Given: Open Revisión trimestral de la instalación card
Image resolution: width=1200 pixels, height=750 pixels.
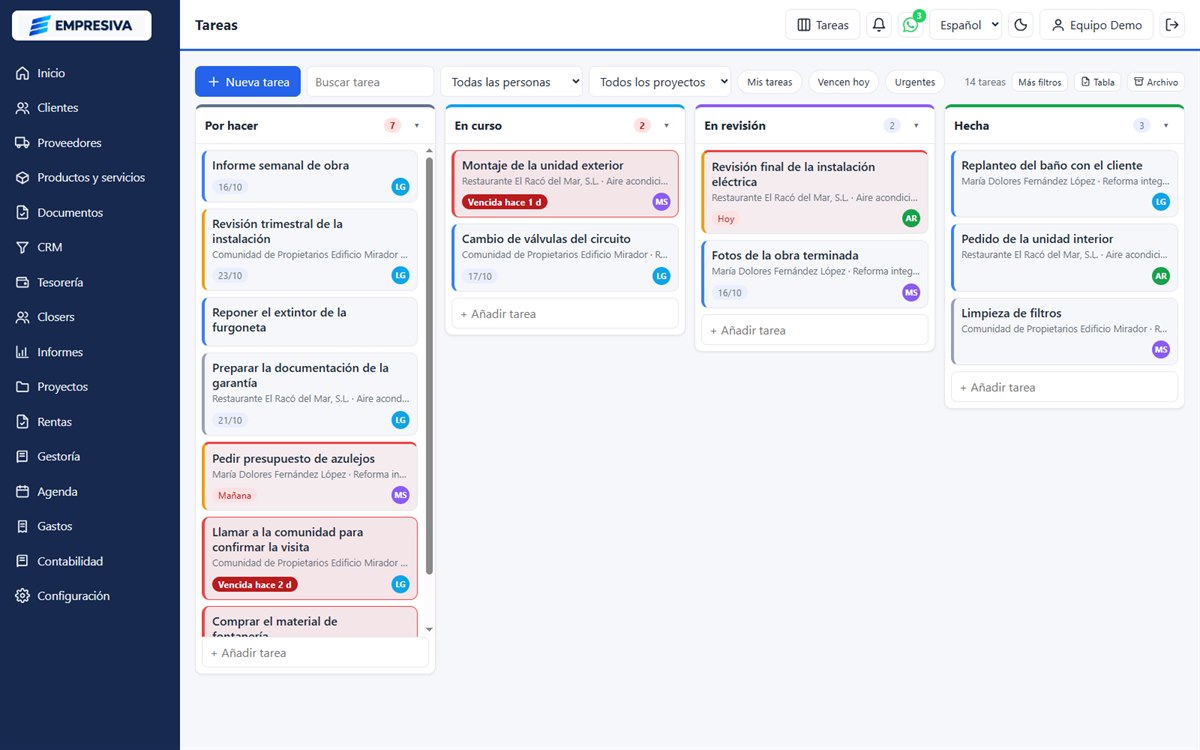Looking at the screenshot, I should (x=310, y=248).
